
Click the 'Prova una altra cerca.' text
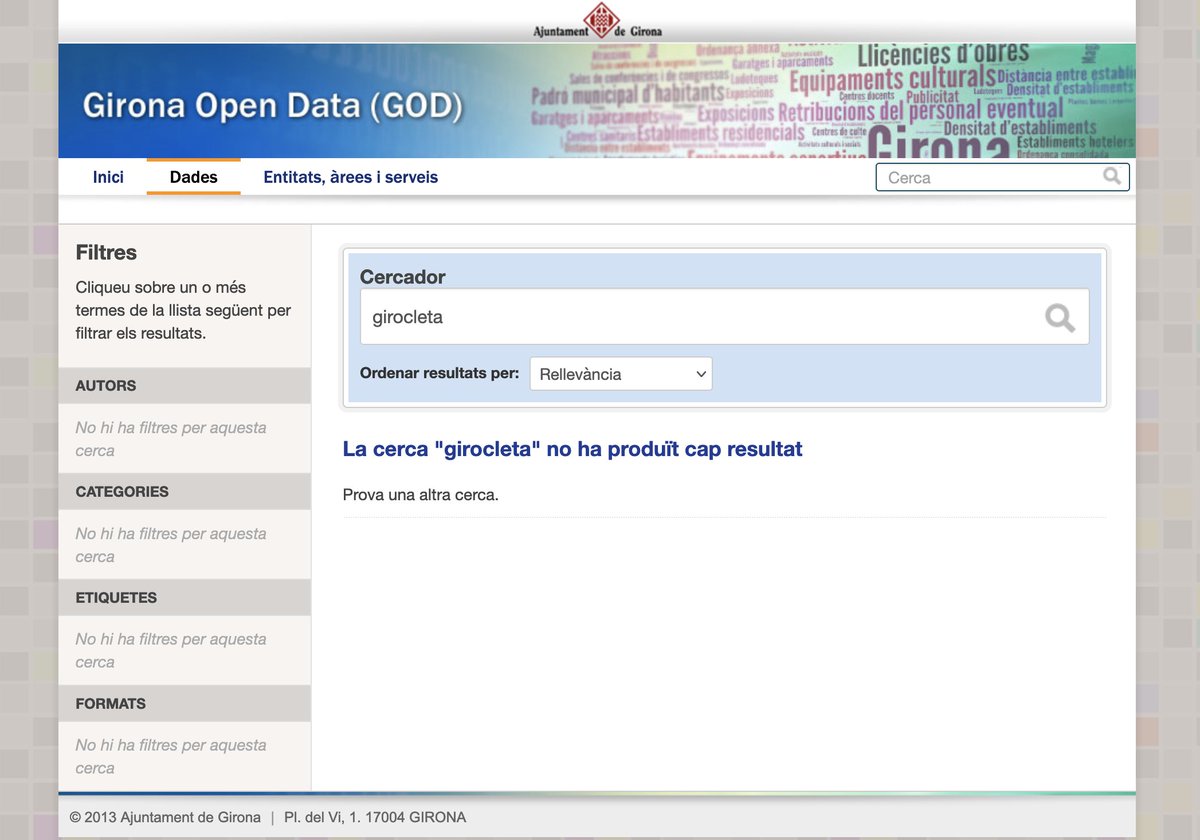(421, 494)
